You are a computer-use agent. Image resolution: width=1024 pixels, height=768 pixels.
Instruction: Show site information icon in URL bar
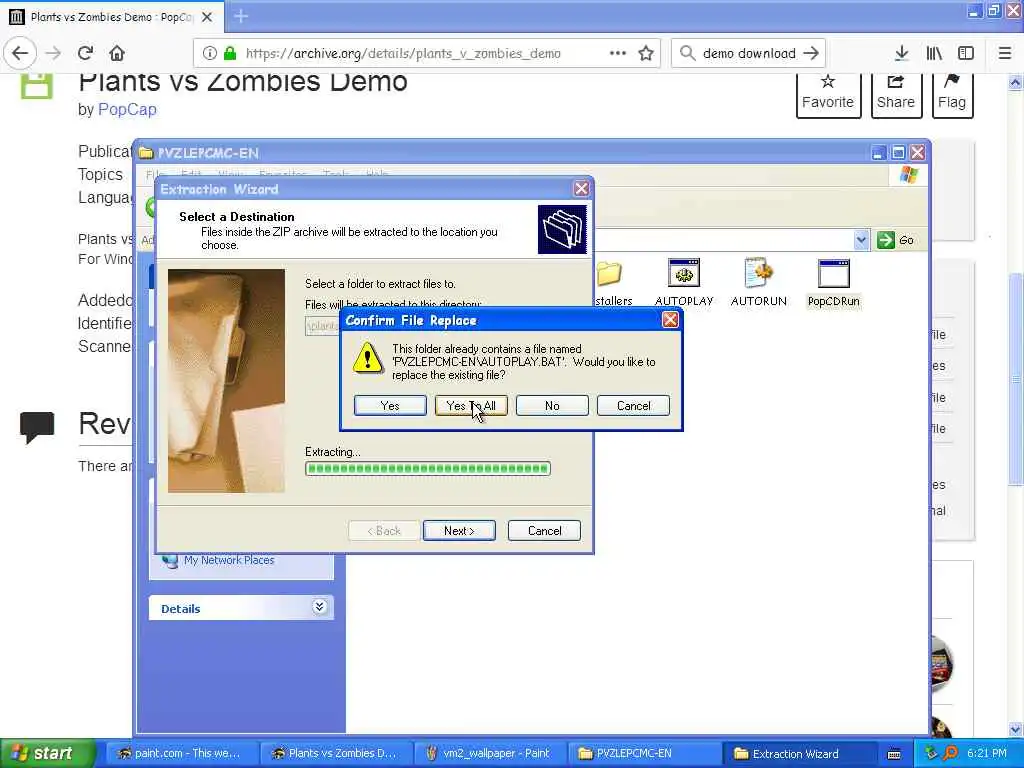click(210, 53)
